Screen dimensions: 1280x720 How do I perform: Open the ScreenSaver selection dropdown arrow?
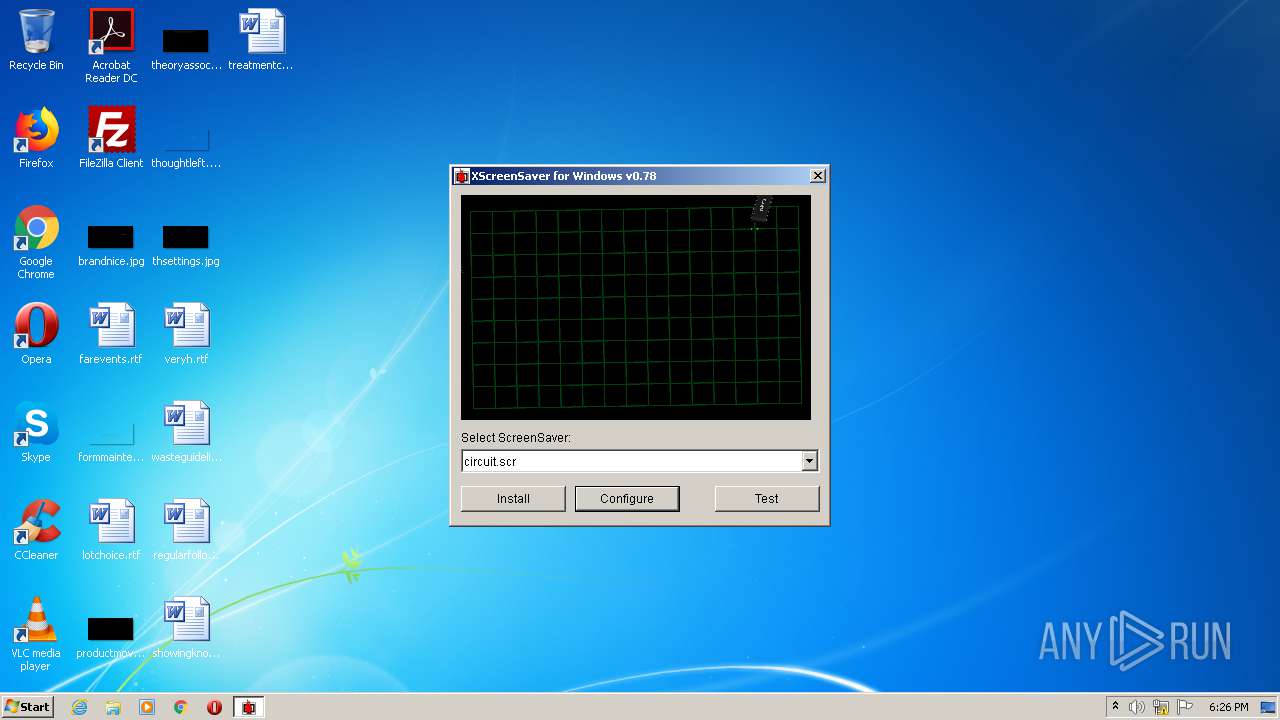(809, 461)
